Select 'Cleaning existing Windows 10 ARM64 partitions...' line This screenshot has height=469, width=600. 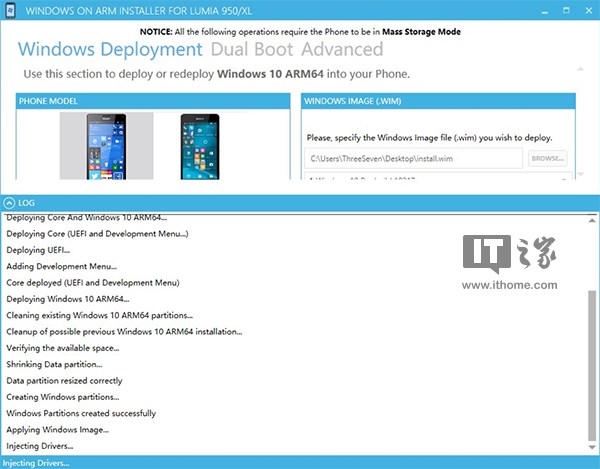tap(99, 316)
